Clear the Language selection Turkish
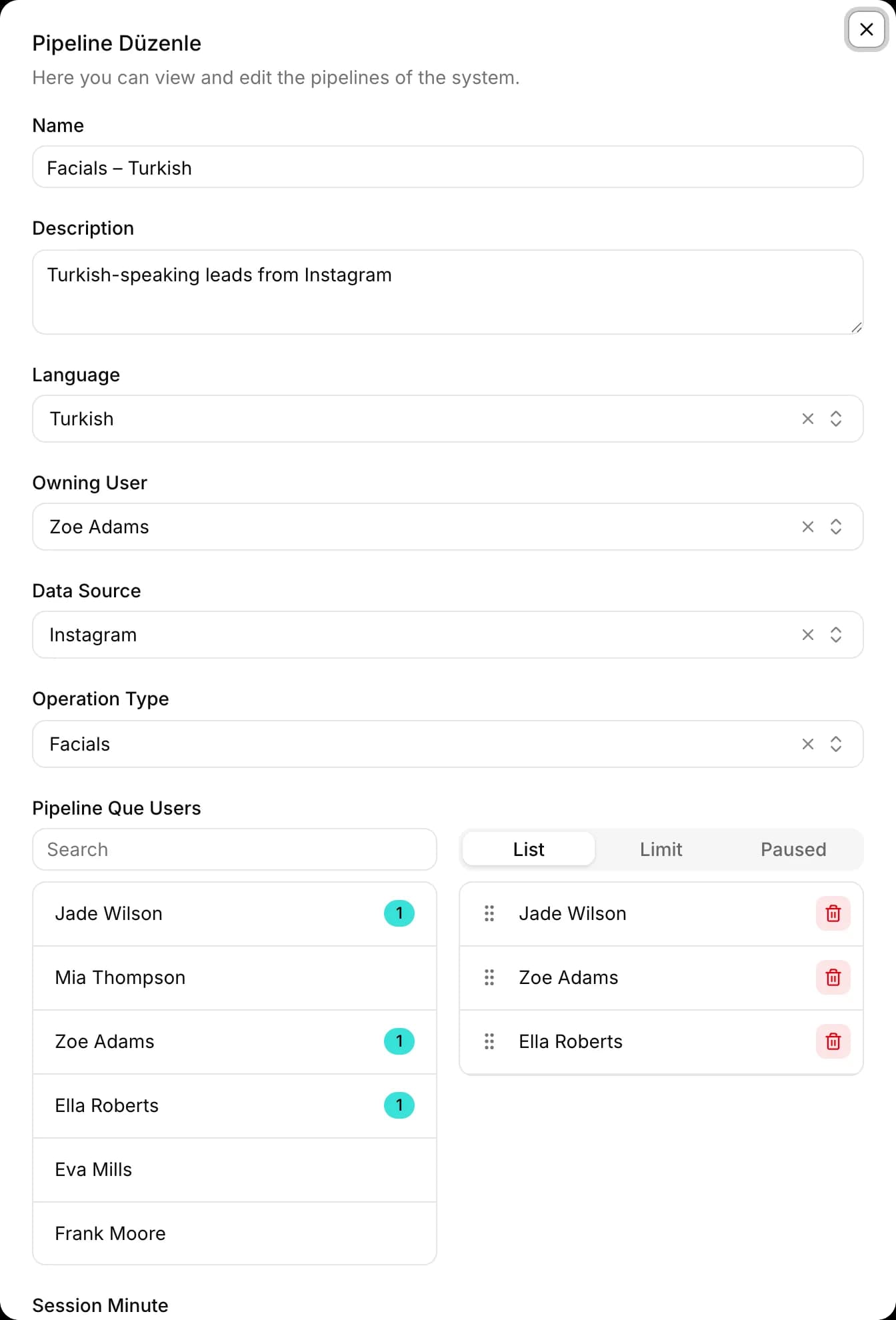 808,419
